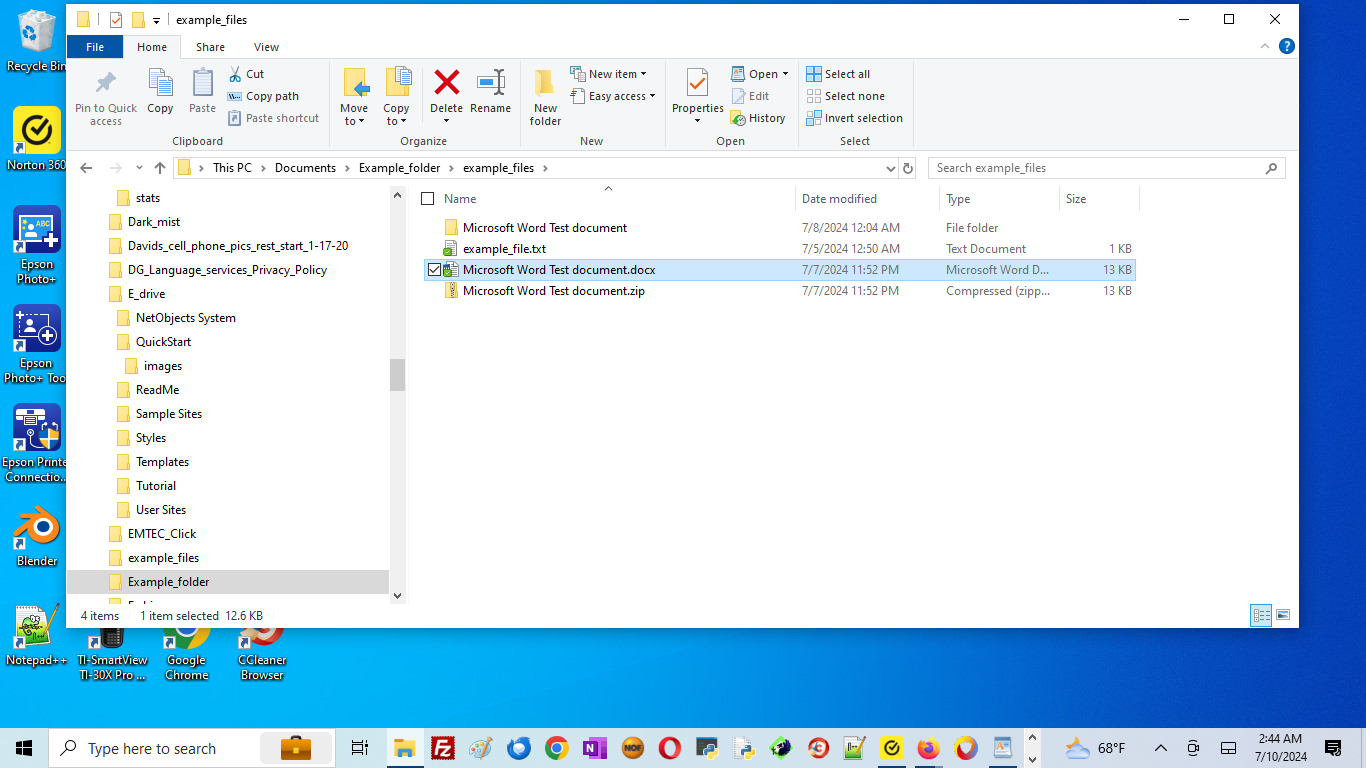Click Pin to Quick access icon
Image resolution: width=1366 pixels, height=768 pixels.
pyautogui.click(x=105, y=84)
